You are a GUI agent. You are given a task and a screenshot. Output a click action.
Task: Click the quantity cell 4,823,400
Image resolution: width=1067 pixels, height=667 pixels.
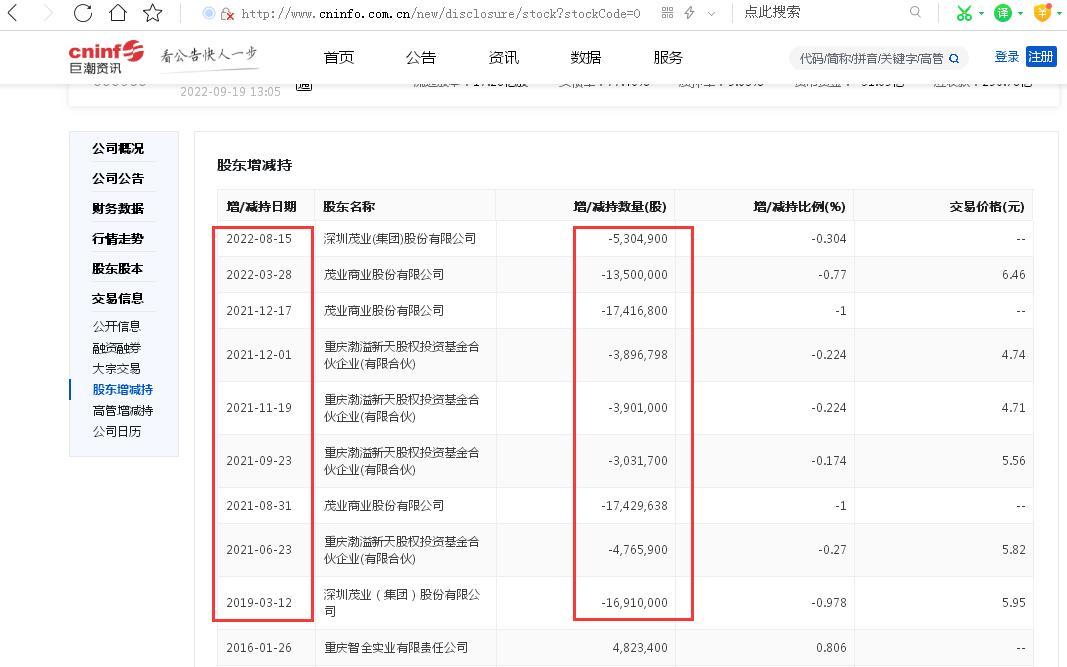640,648
